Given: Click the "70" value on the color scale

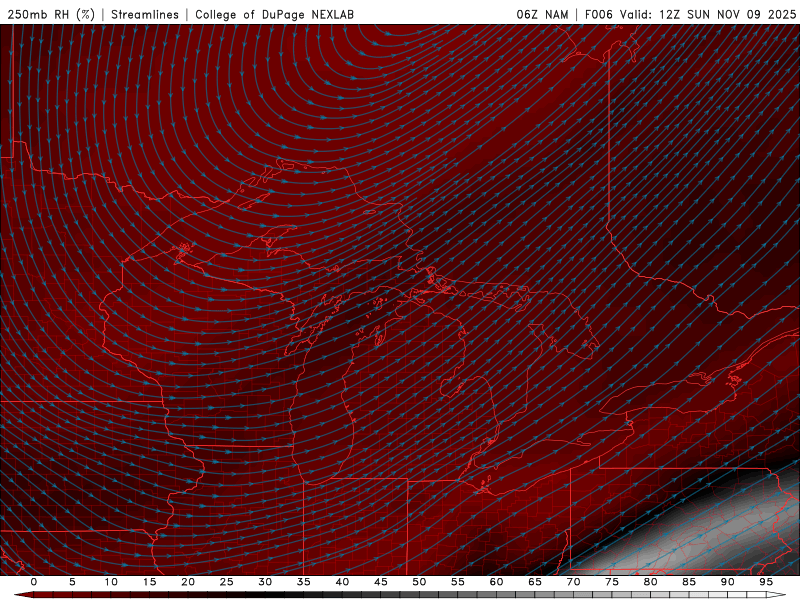Looking at the screenshot, I should pos(573,582).
